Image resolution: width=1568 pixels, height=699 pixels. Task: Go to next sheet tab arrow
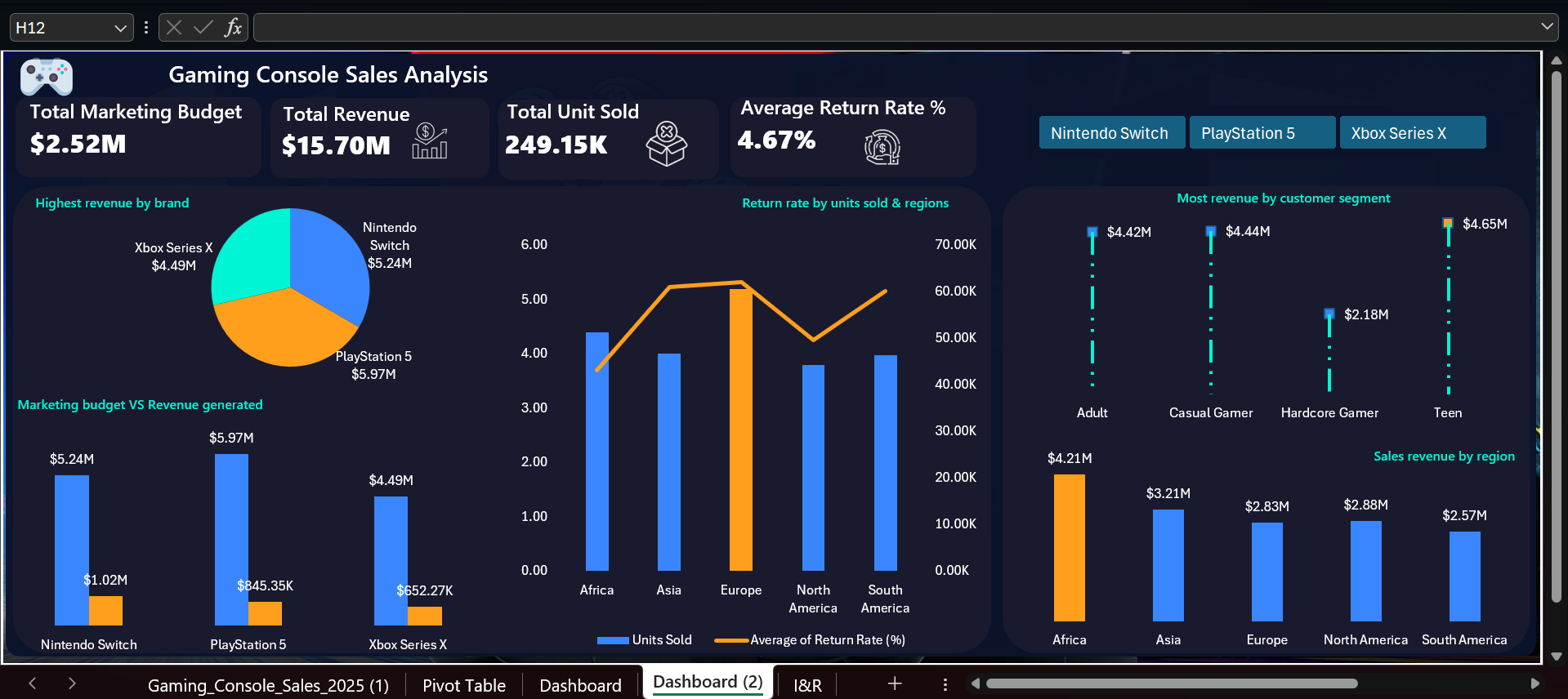pos(72,683)
